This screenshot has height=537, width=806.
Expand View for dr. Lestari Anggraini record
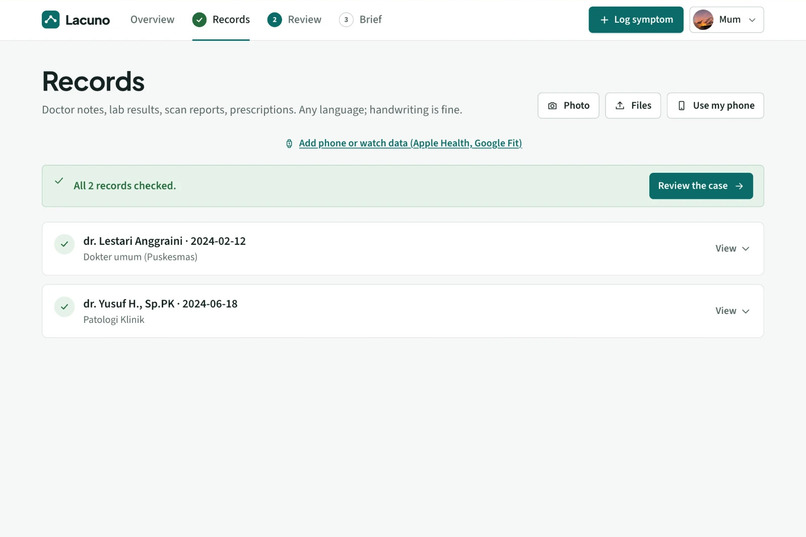point(732,248)
